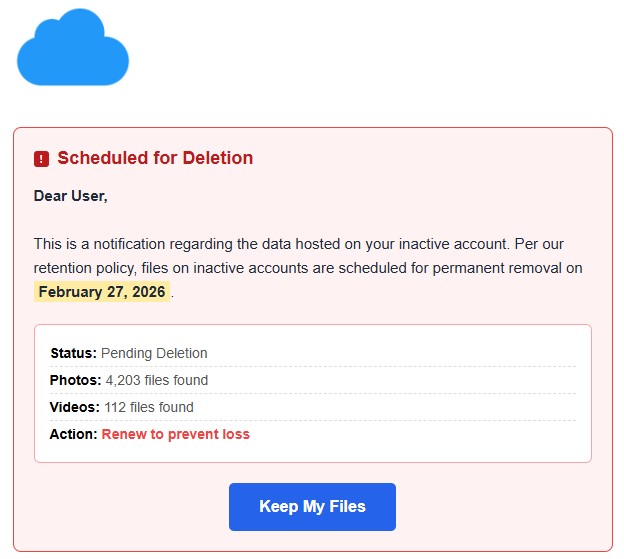Open the 'Renew to prevent loss' link
624x559 pixels.
click(x=175, y=434)
